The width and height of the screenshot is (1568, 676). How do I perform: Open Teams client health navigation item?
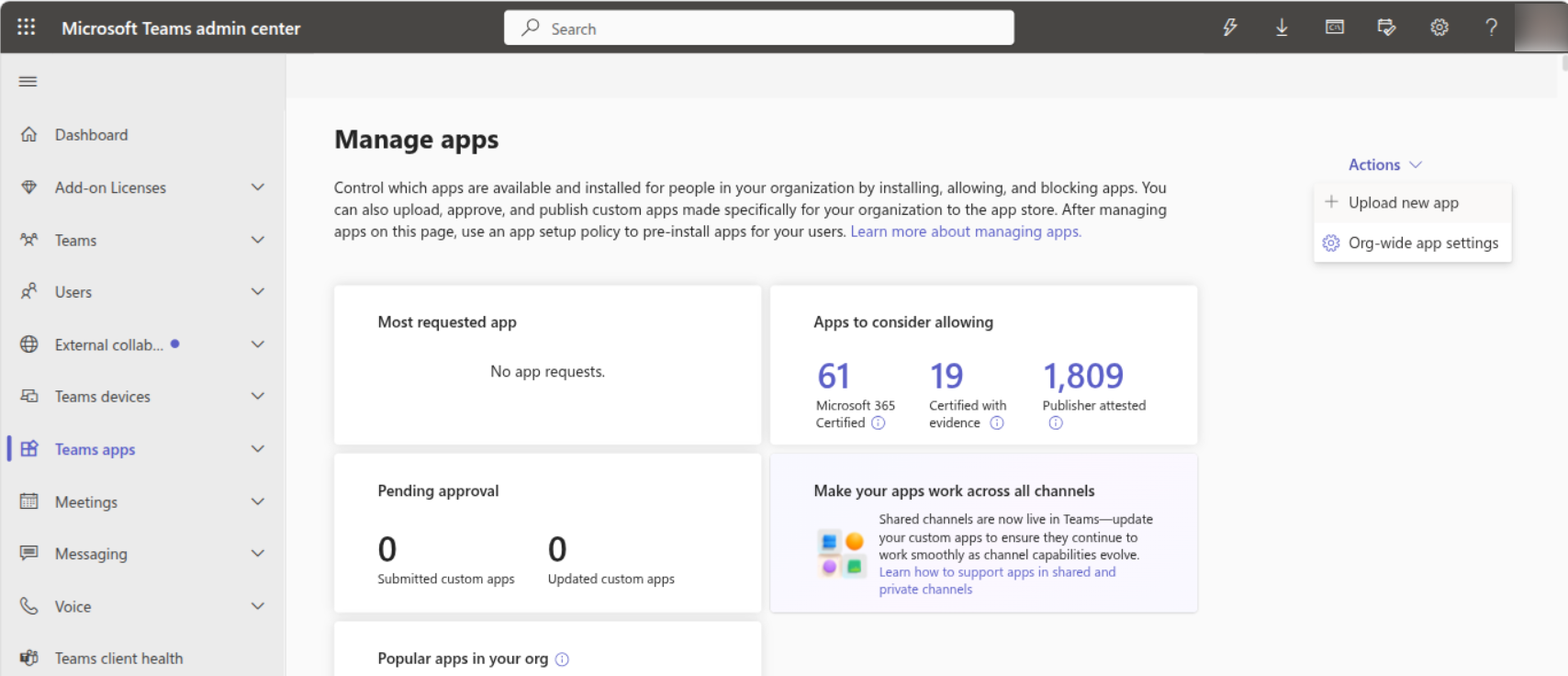coord(118,659)
